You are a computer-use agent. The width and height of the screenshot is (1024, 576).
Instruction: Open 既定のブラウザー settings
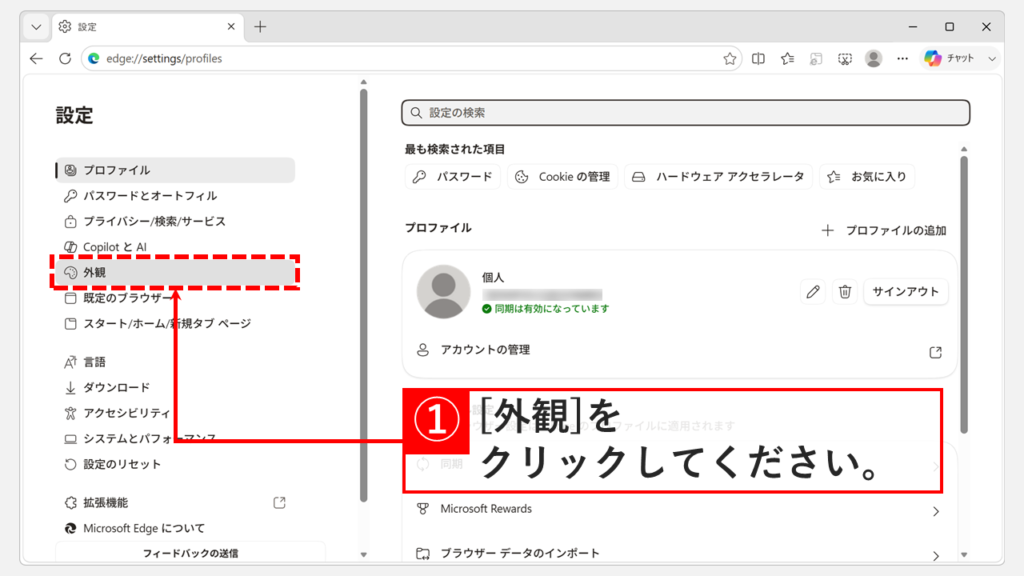click(175, 298)
